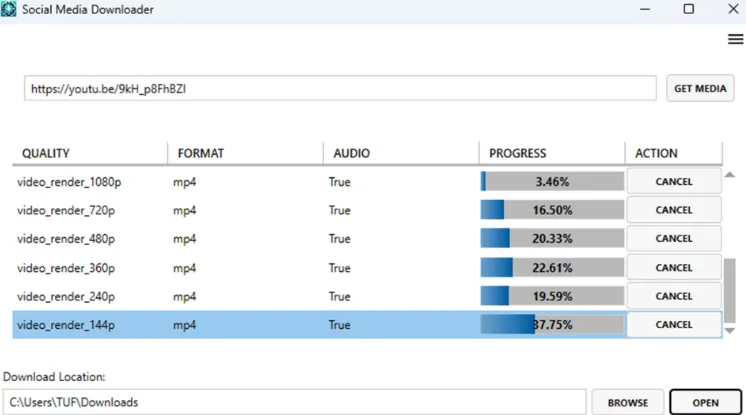The image size is (746, 415).
Task: Select the video_render_144p row
Action: click(x=367, y=325)
